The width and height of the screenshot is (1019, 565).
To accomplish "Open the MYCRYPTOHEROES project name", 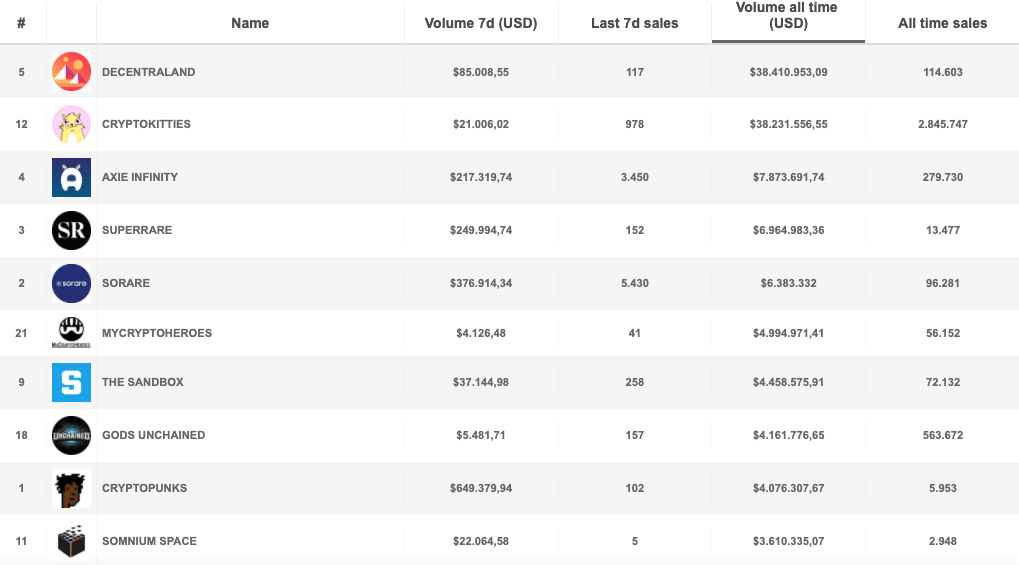I will point(157,333).
